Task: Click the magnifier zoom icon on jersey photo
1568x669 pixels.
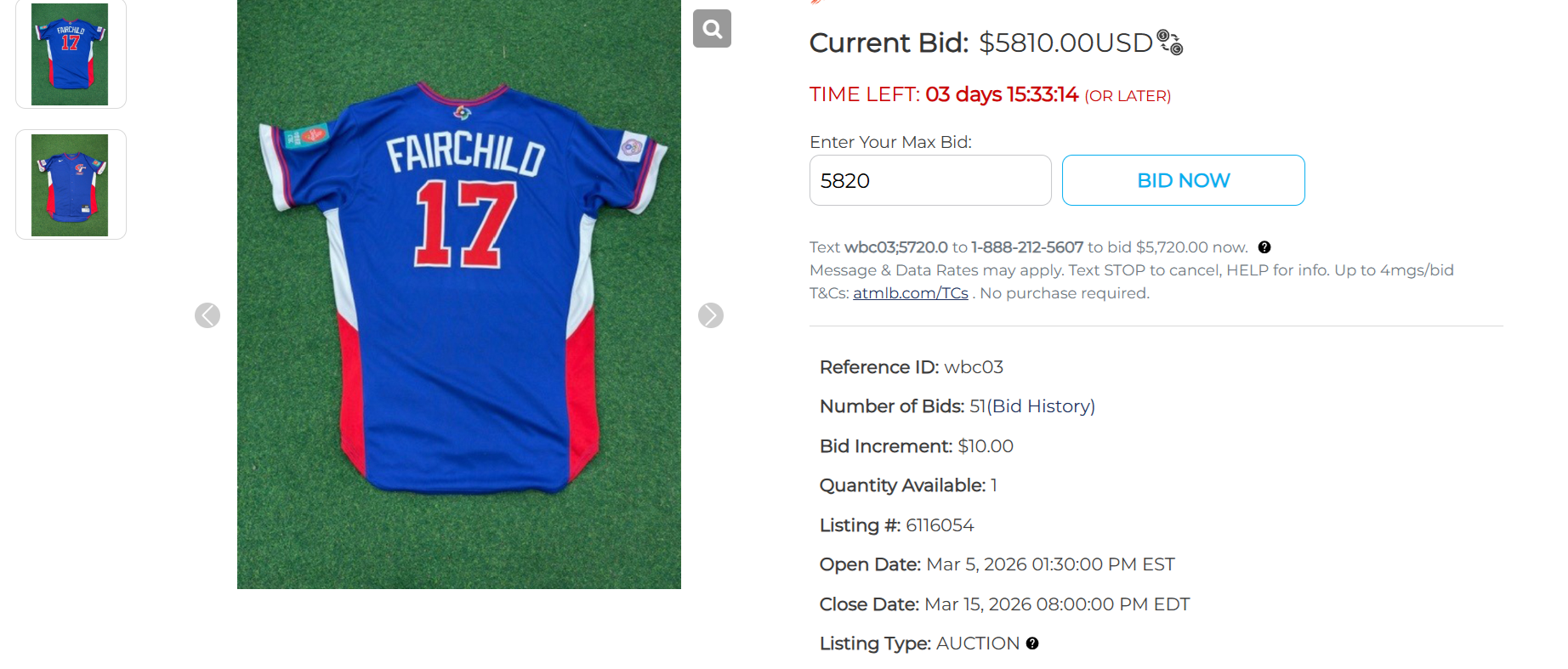Action: (712, 29)
